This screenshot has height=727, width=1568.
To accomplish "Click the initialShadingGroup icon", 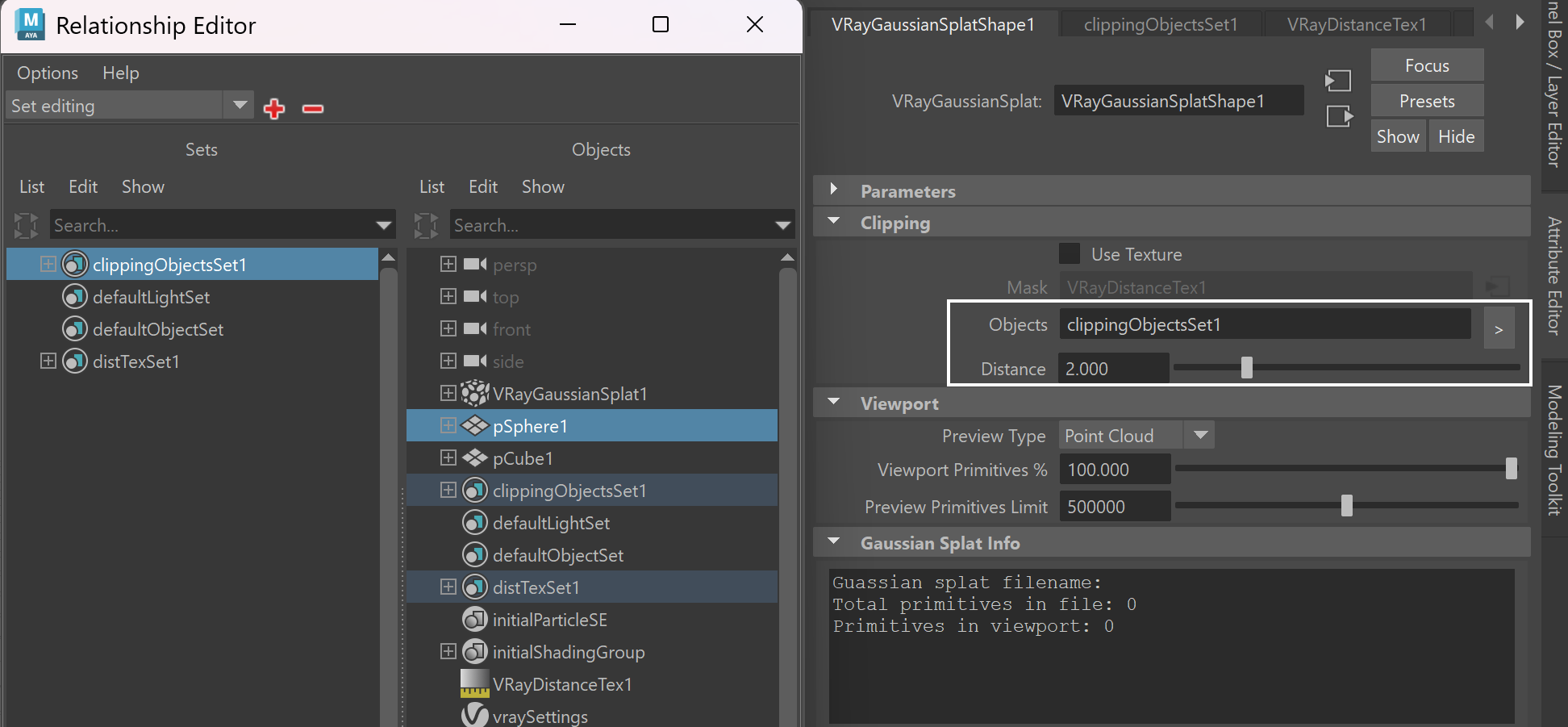I will [x=475, y=652].
